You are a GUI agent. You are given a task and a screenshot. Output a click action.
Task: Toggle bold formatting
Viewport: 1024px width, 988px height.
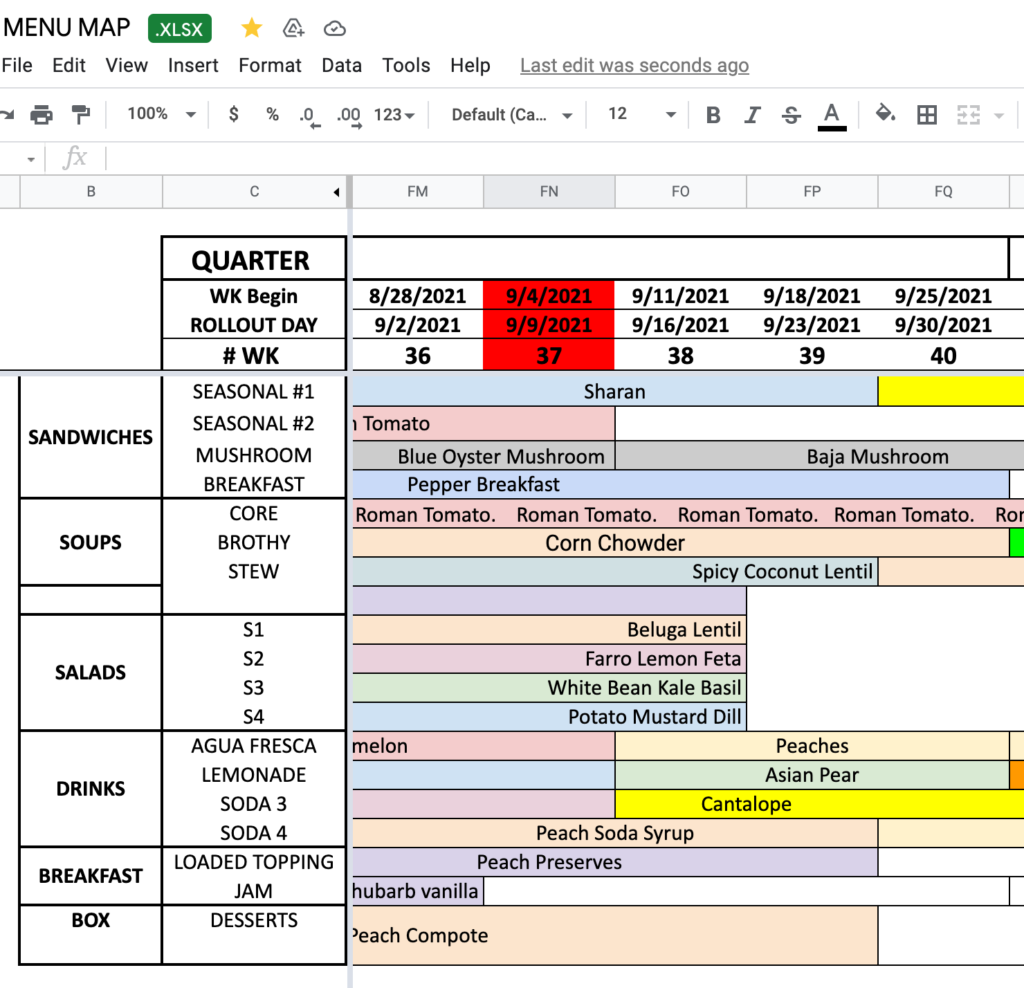[x=713, y=115]
